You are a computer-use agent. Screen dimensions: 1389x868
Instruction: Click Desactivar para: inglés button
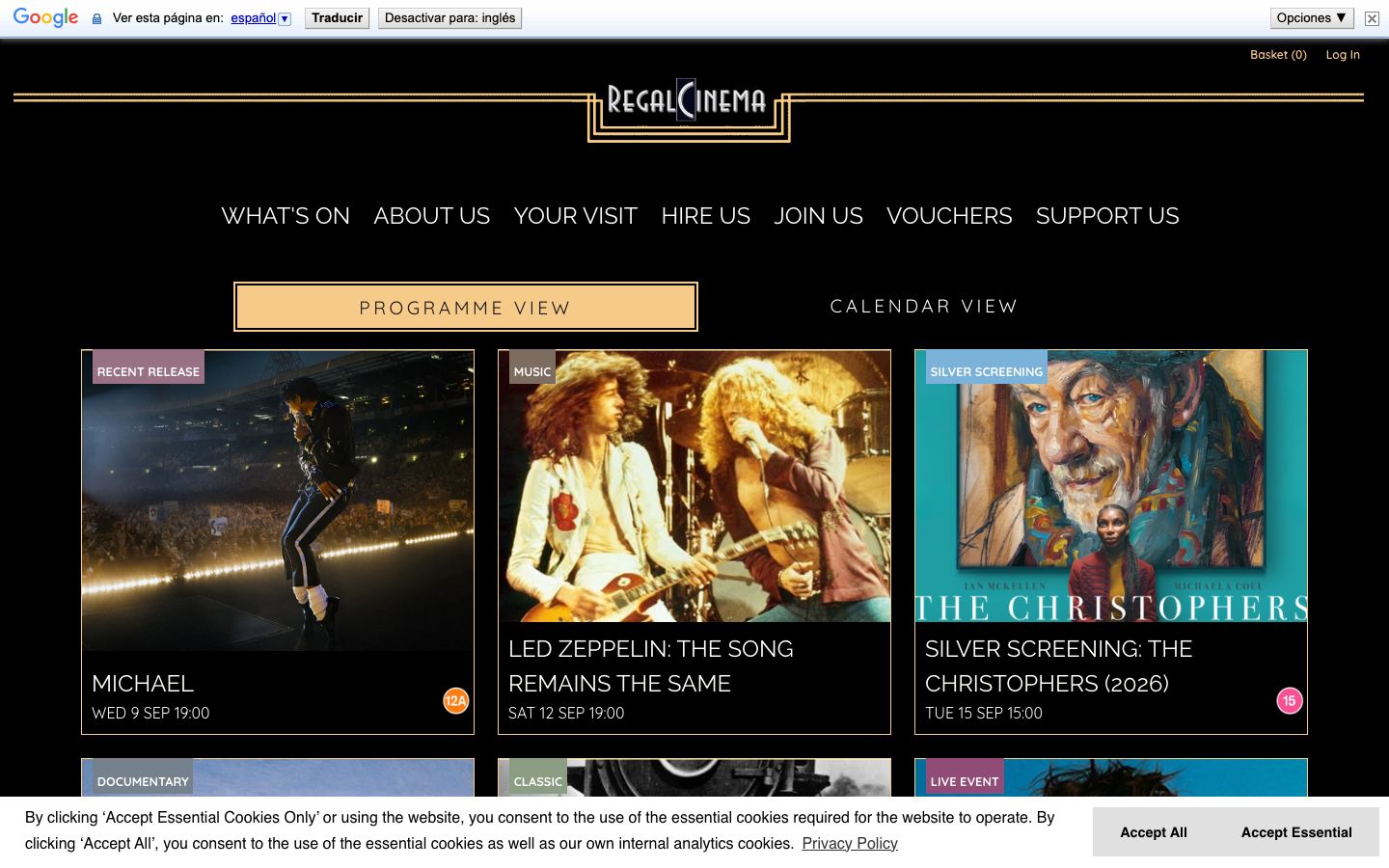click(x=449, y=18)
